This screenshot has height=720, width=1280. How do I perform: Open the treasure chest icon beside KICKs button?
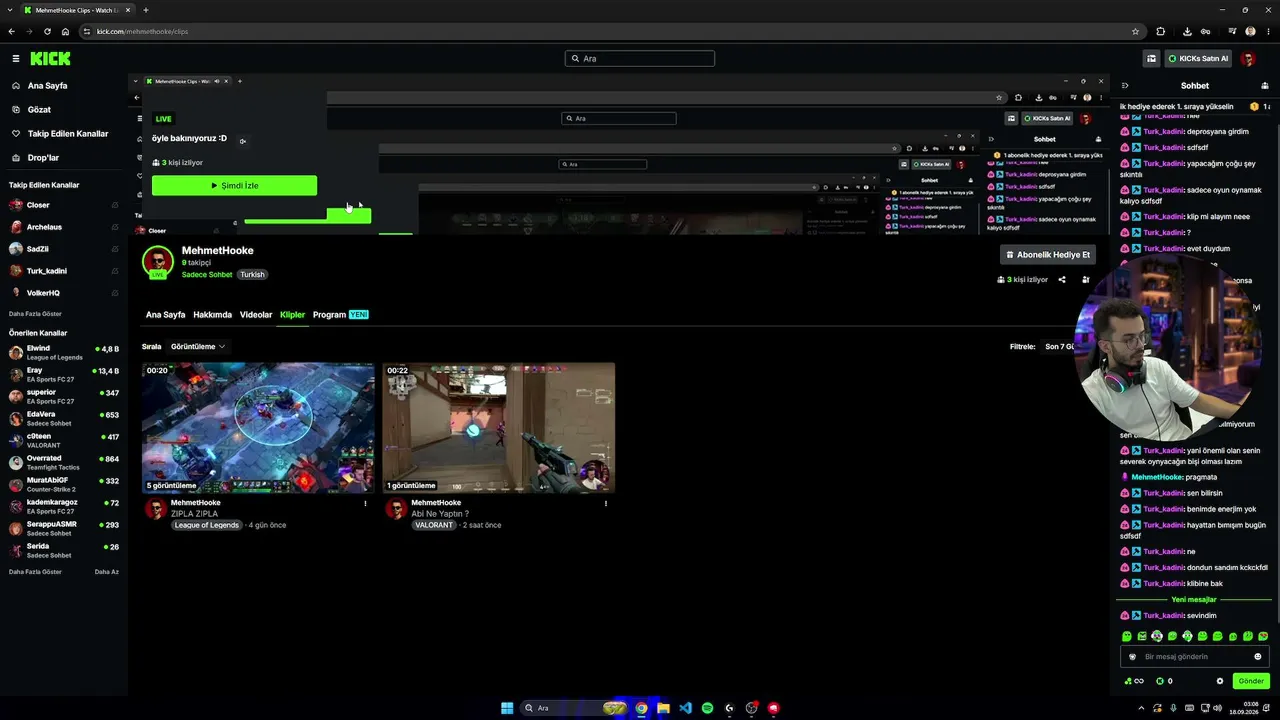pos(1152,59)
